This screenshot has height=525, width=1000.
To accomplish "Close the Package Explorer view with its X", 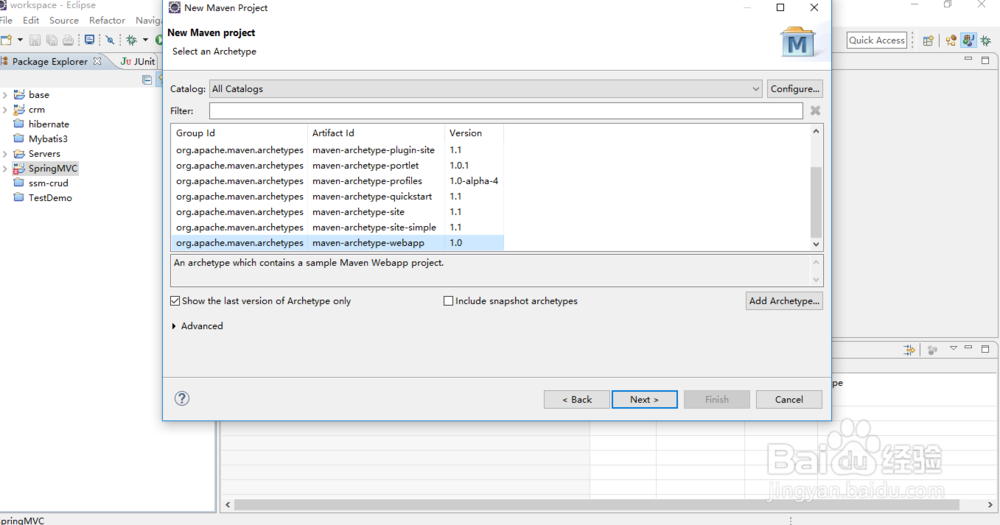I will pyautogui.click(x=97, y=61).
